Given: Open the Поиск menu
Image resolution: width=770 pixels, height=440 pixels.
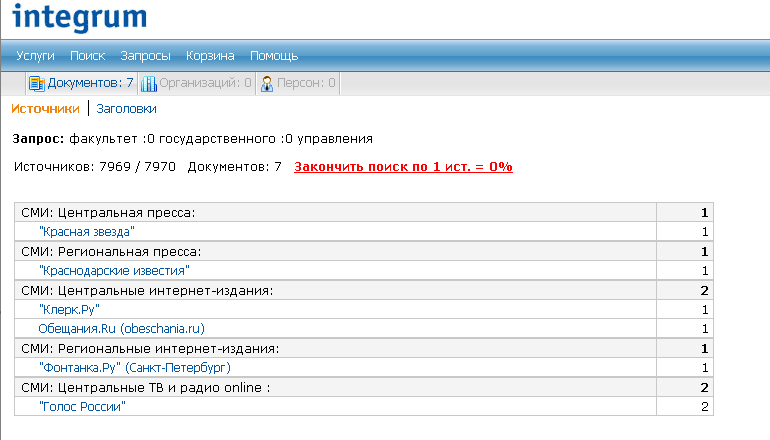Looking at the screenshot, I should [x=87, y=56].
